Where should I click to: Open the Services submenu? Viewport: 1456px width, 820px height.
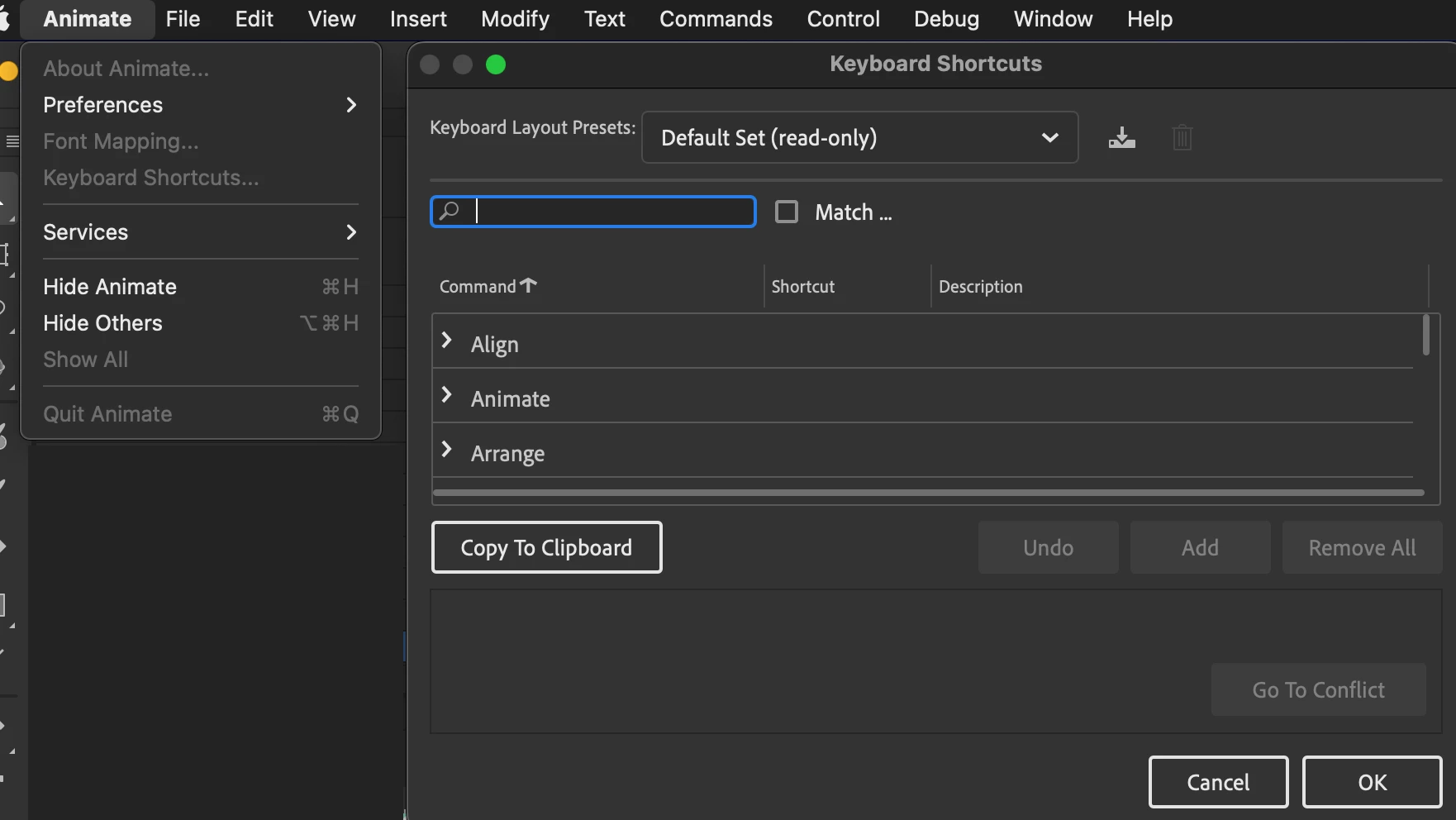point(201,232)
